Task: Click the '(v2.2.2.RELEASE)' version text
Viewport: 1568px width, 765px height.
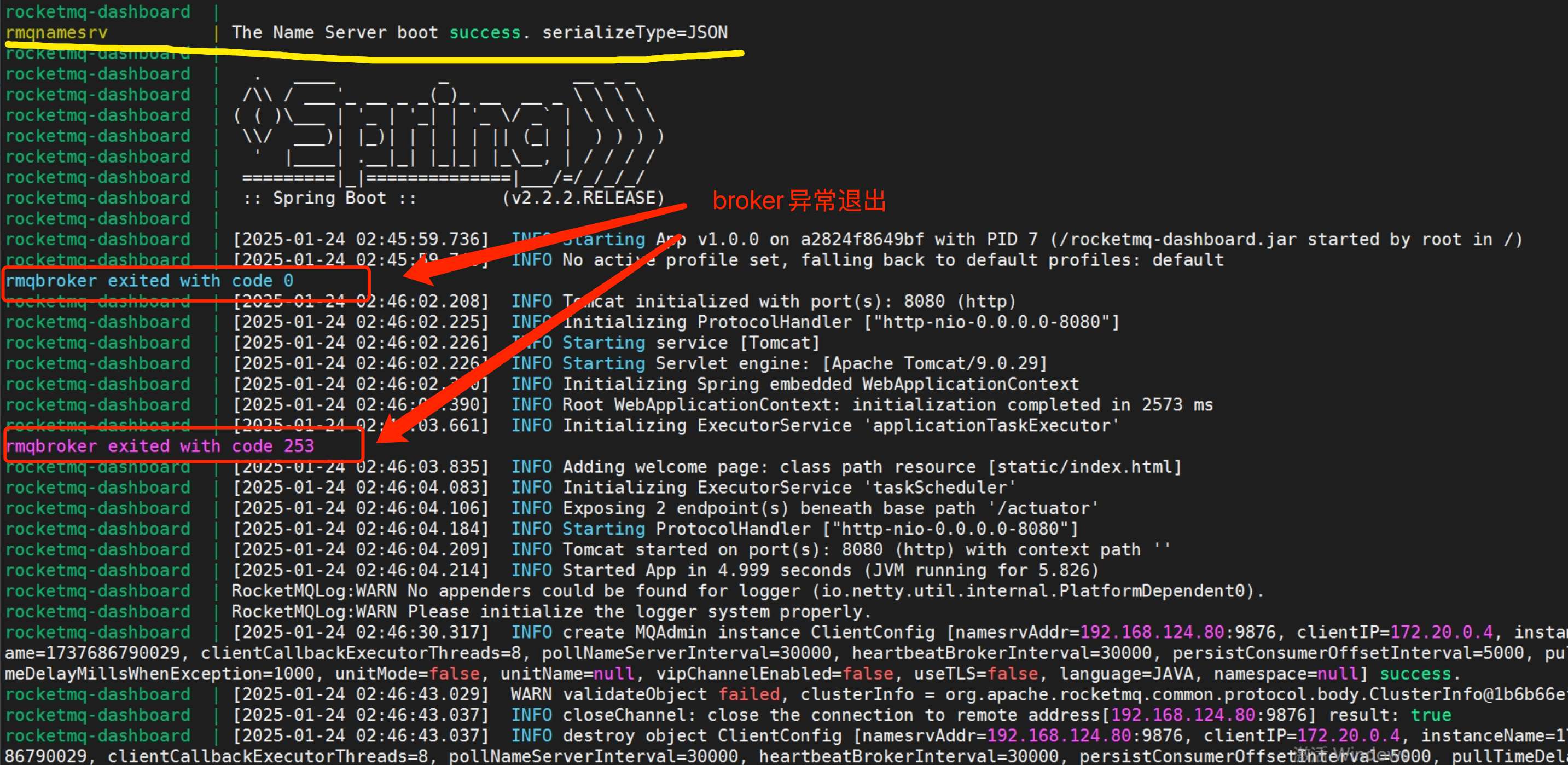Action: pos(583,199)
